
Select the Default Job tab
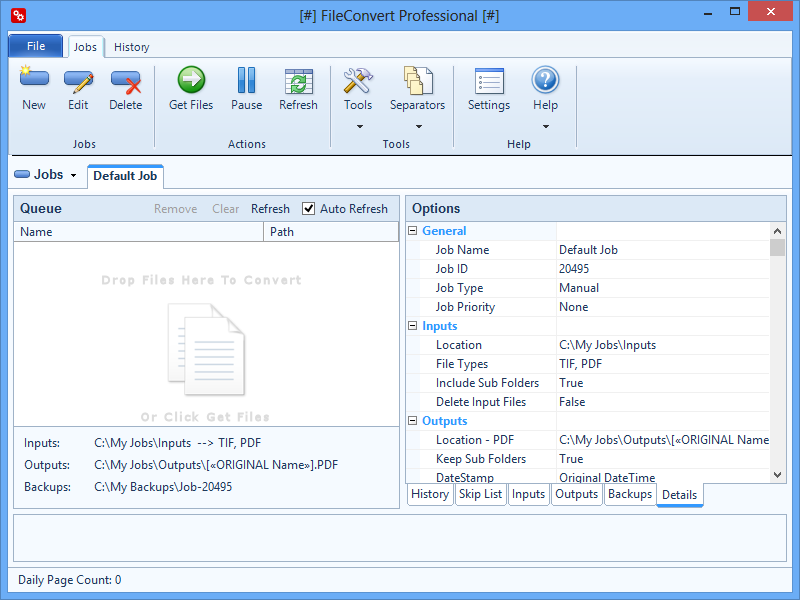(125, 176)
